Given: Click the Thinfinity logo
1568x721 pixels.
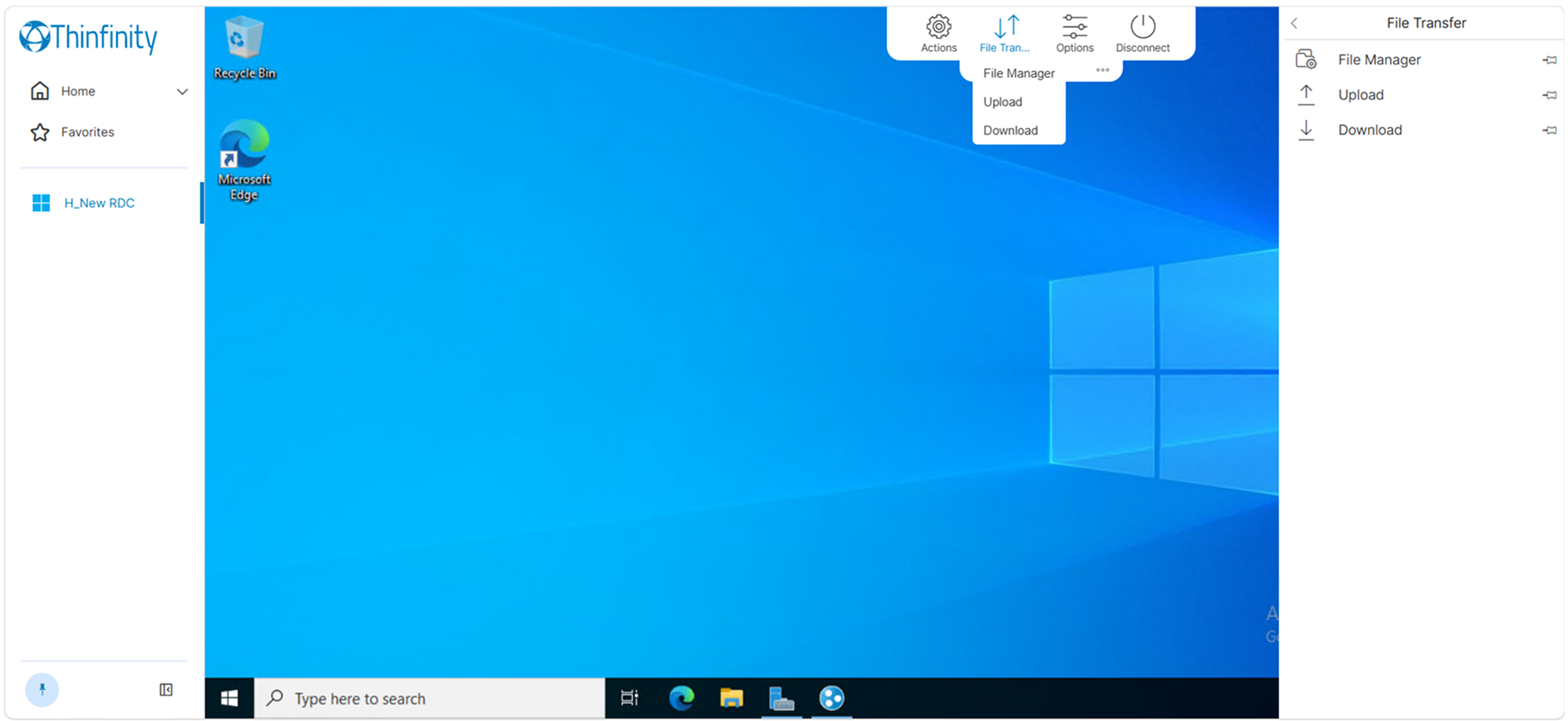Looking at the screenshot, I should tap(88, 37).
